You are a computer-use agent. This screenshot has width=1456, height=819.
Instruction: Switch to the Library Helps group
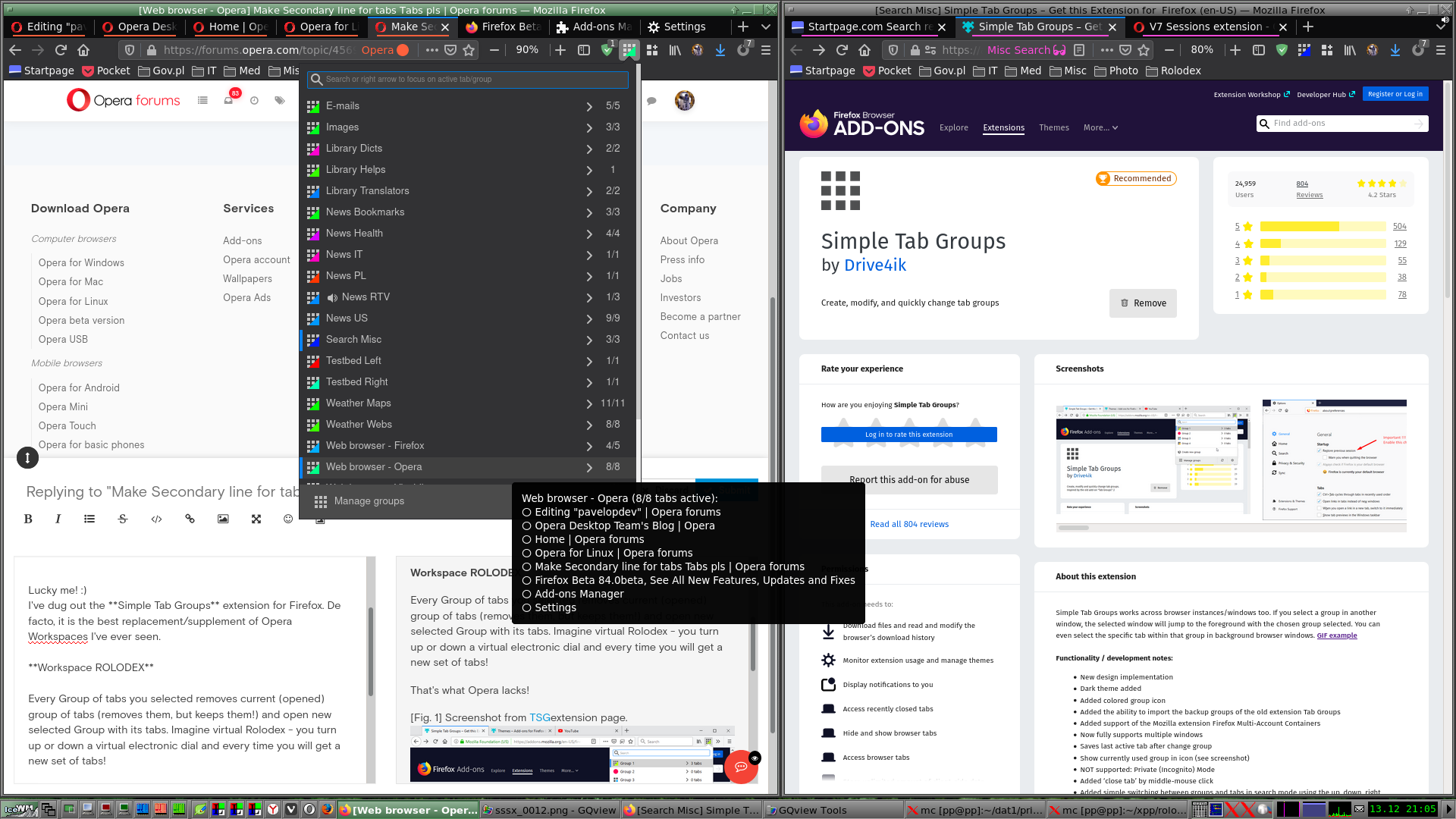(441, 170)
